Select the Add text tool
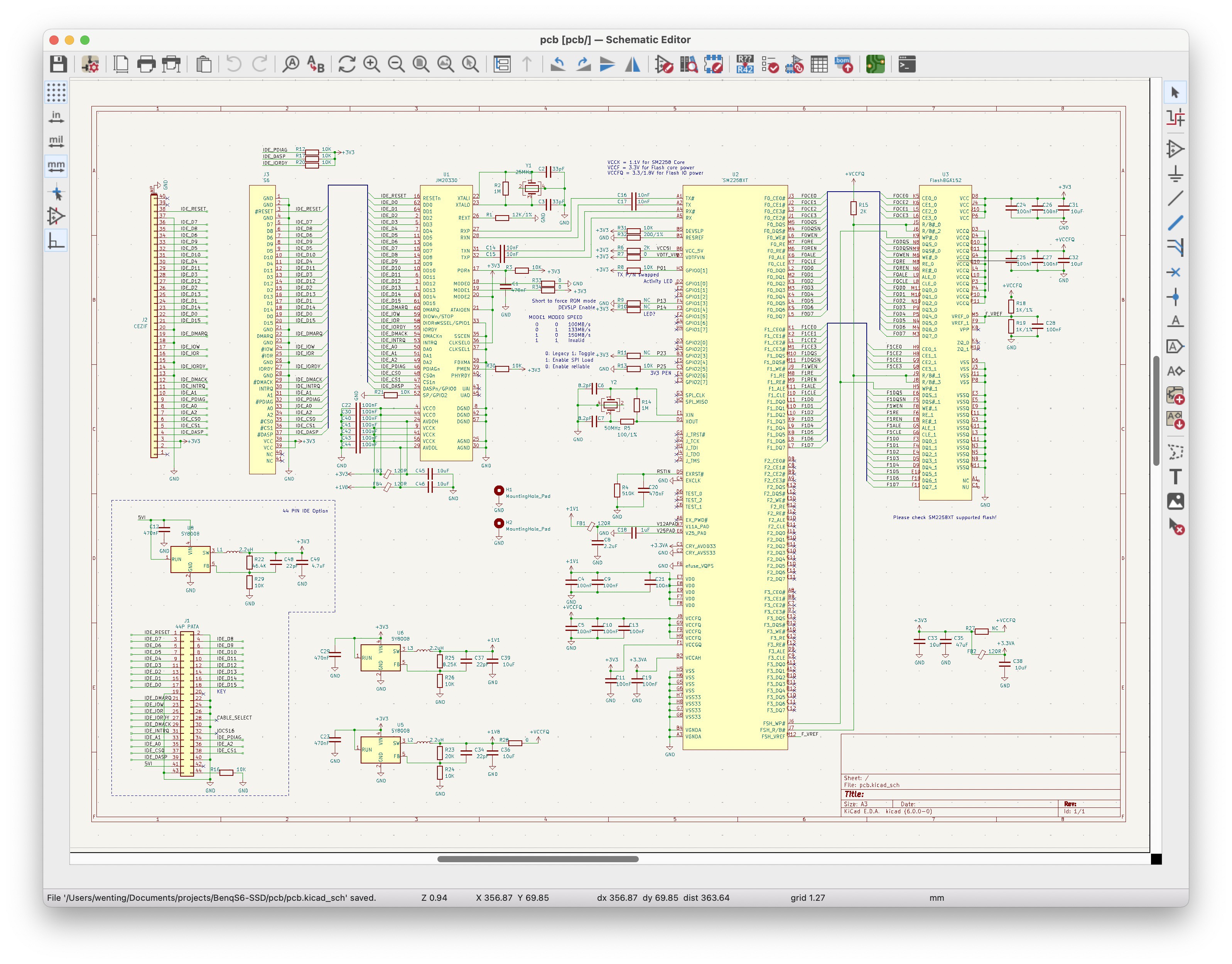 [x=1175, y=477]
